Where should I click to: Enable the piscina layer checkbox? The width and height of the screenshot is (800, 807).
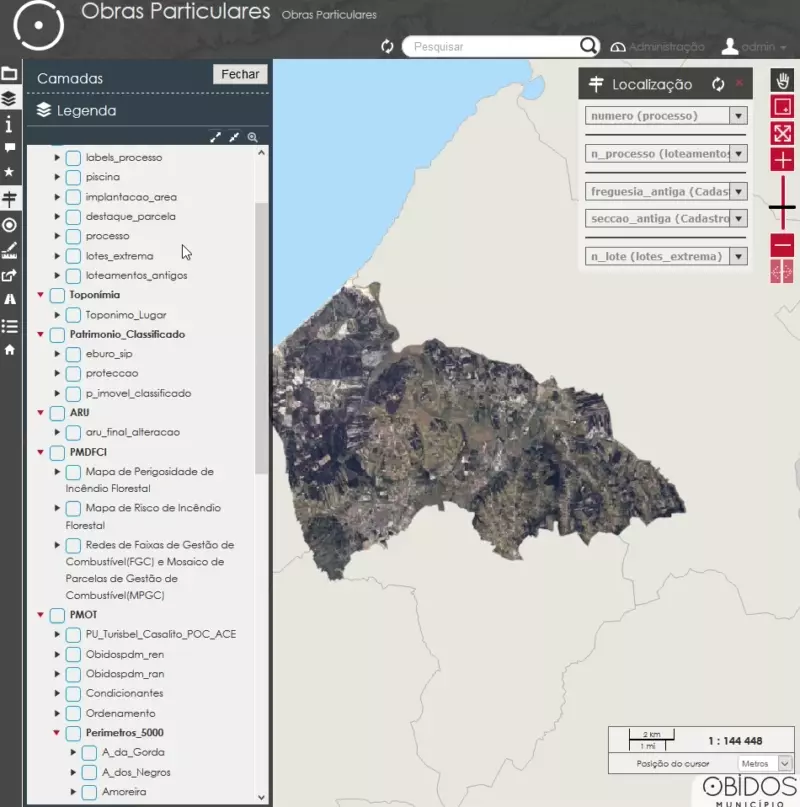73,177
